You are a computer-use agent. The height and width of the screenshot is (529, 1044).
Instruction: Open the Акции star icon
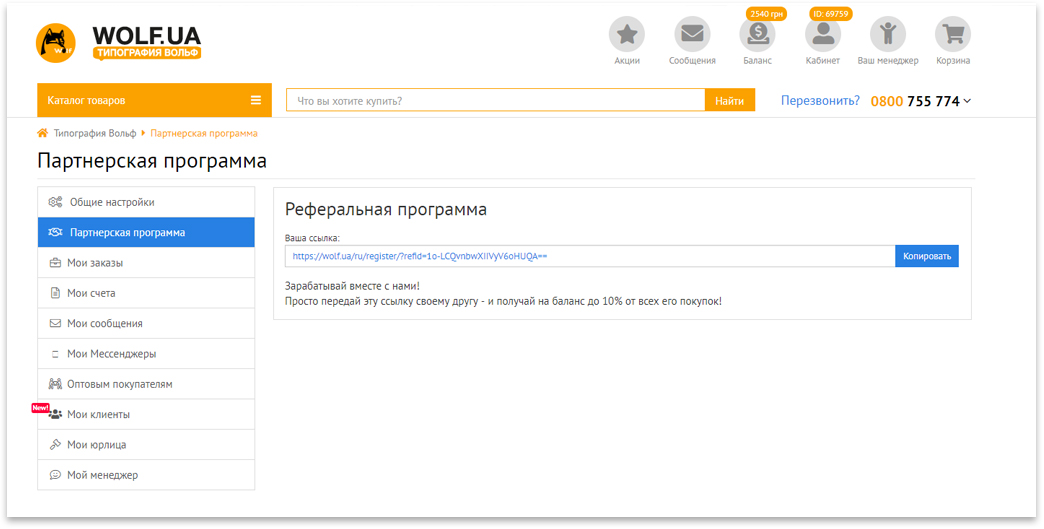(627, 35)
